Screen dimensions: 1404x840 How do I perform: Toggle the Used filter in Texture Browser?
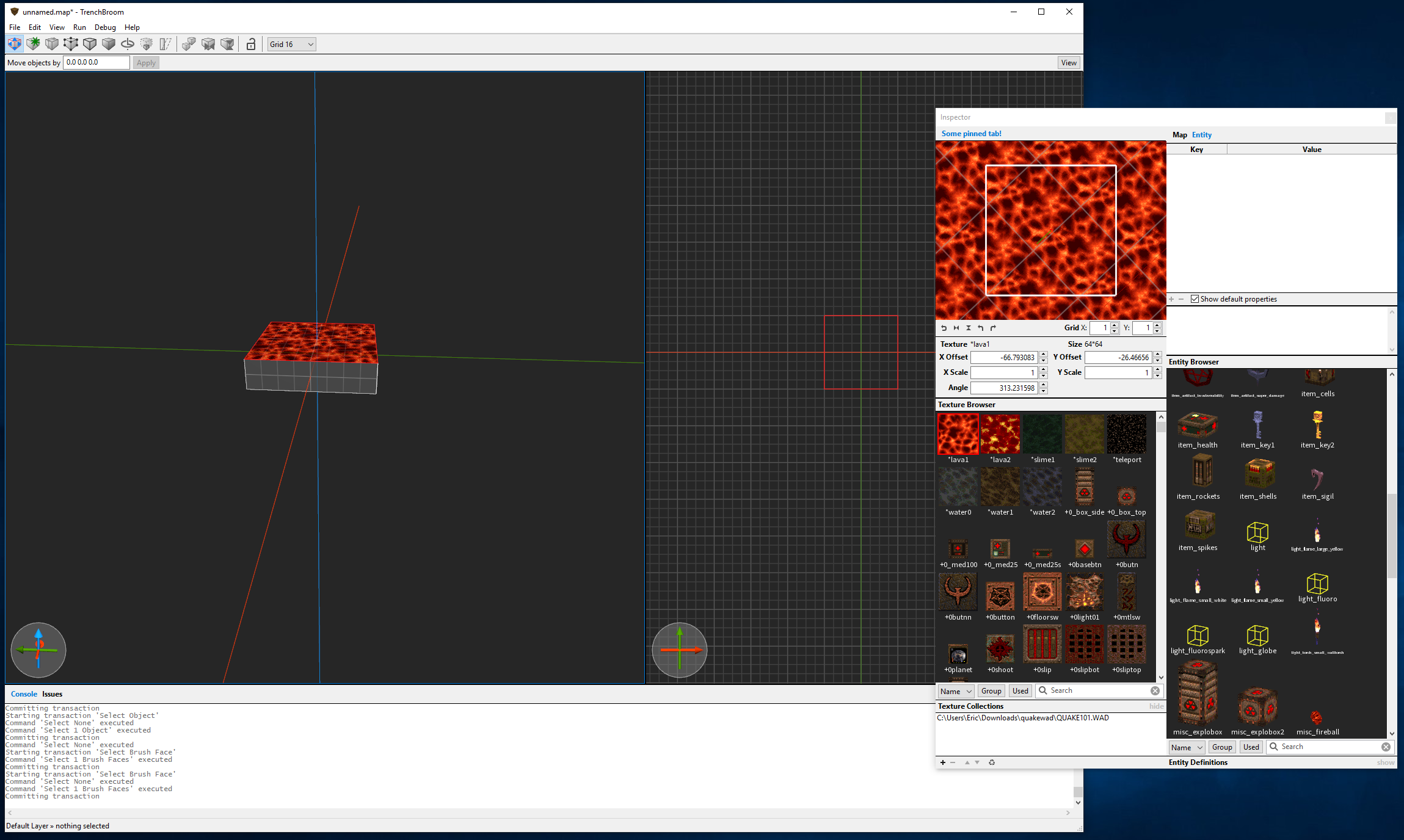click(x=1020, y=691)
